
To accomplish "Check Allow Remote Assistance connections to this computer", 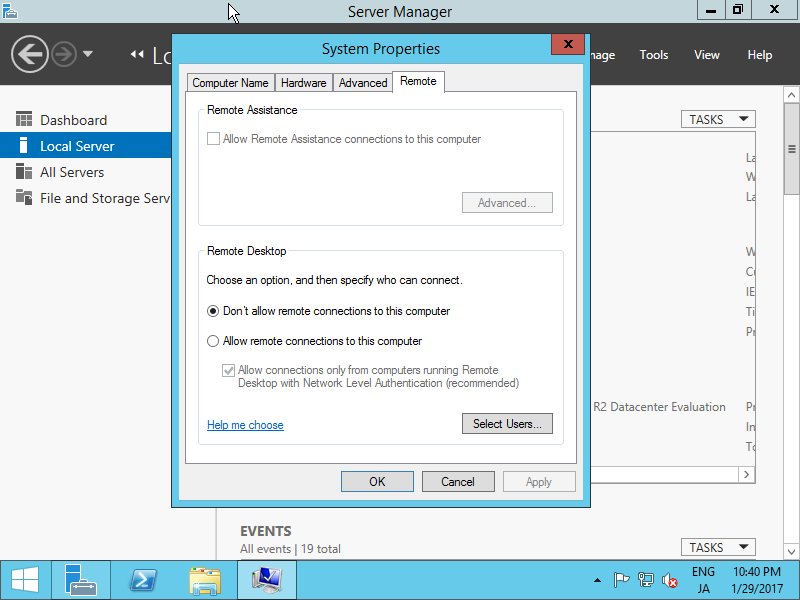I will 214,138.
